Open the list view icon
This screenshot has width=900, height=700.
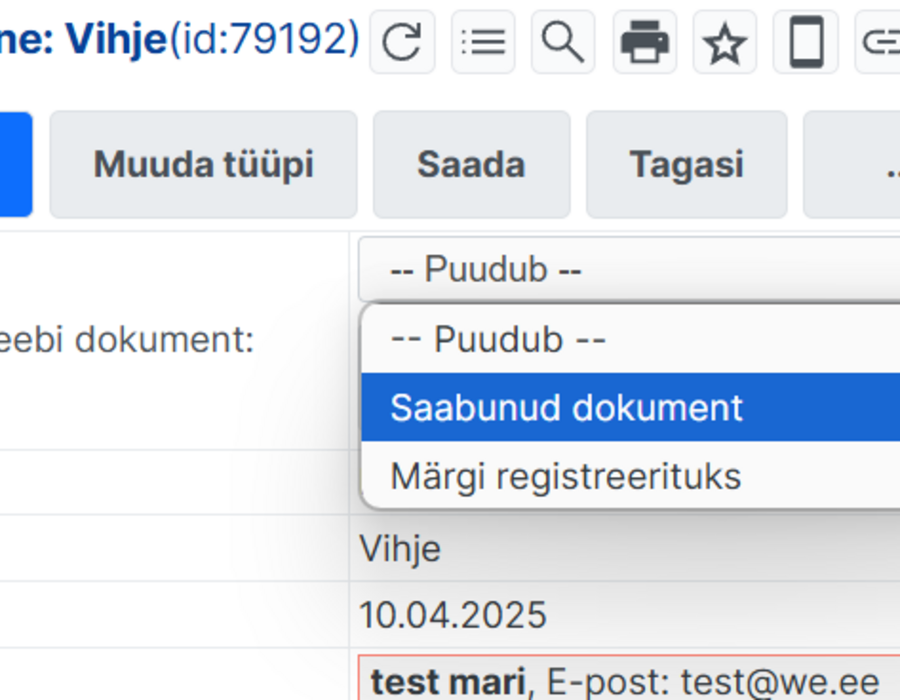(x=483, y=42)
